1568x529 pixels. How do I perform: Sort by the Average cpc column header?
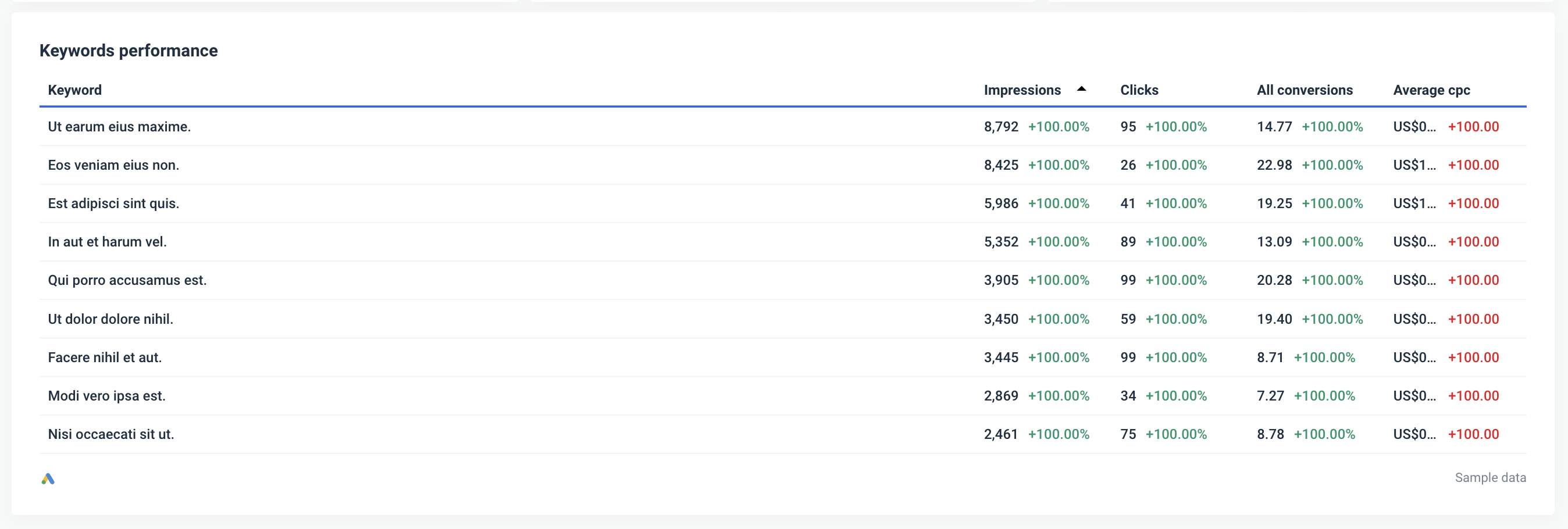(1431, 90)
